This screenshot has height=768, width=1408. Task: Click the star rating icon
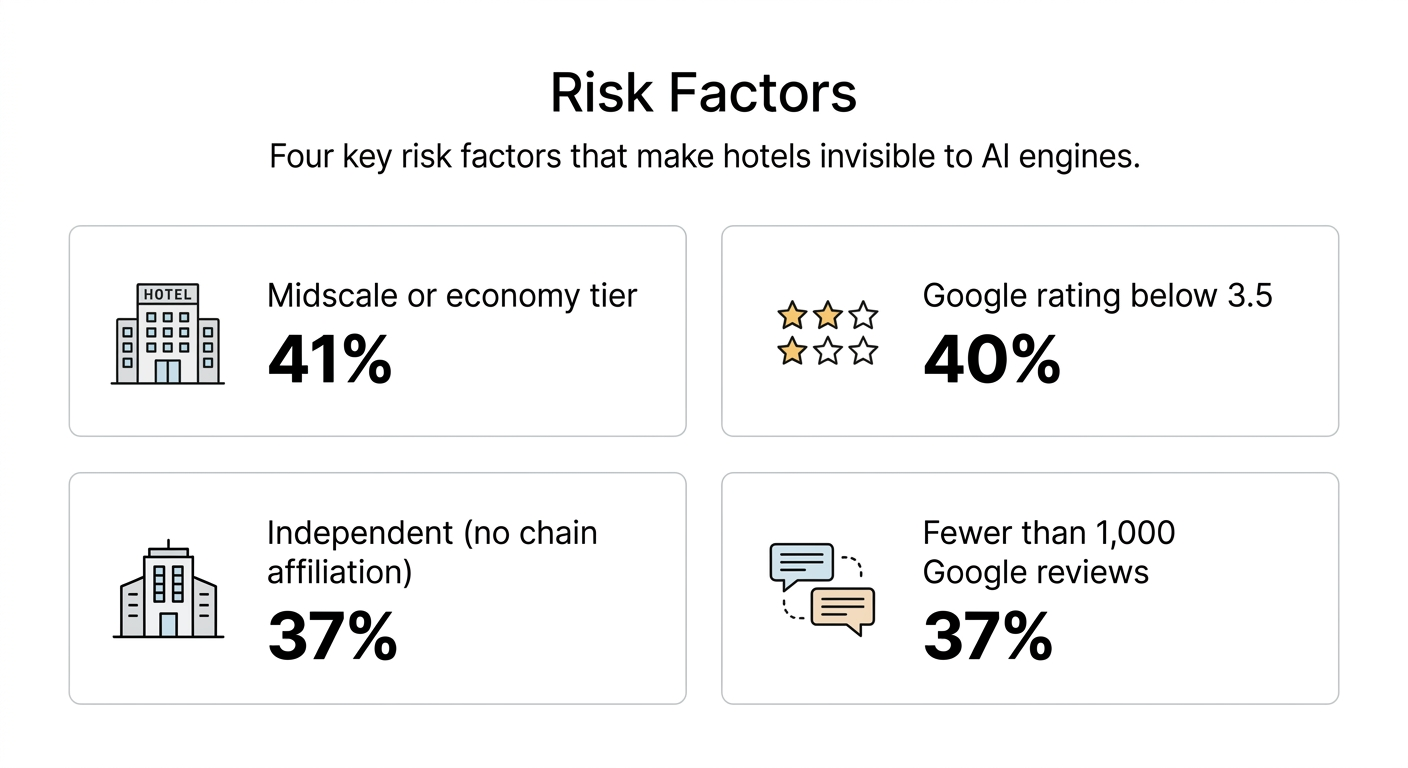827,334
